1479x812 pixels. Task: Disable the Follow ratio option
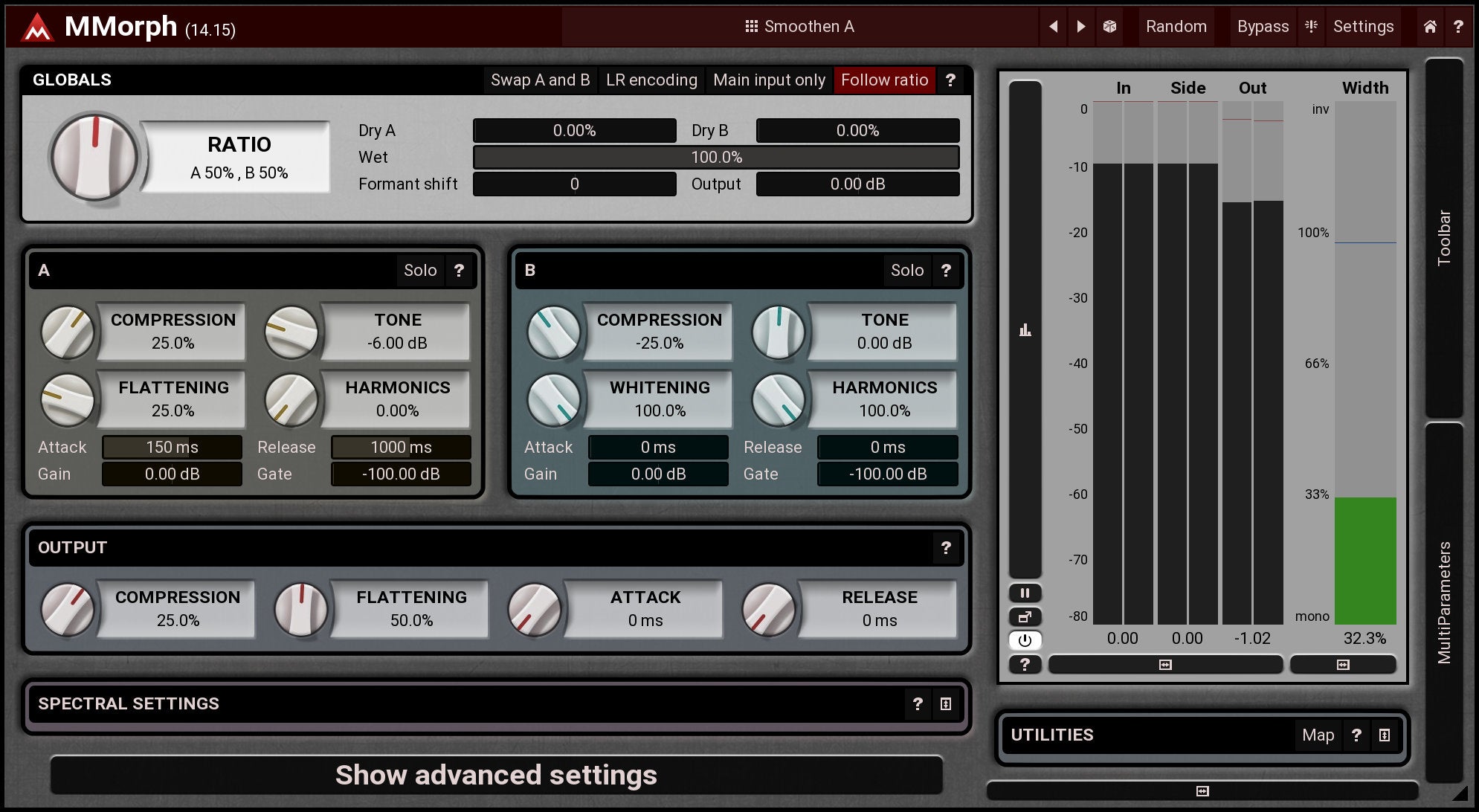coord(884,80)
